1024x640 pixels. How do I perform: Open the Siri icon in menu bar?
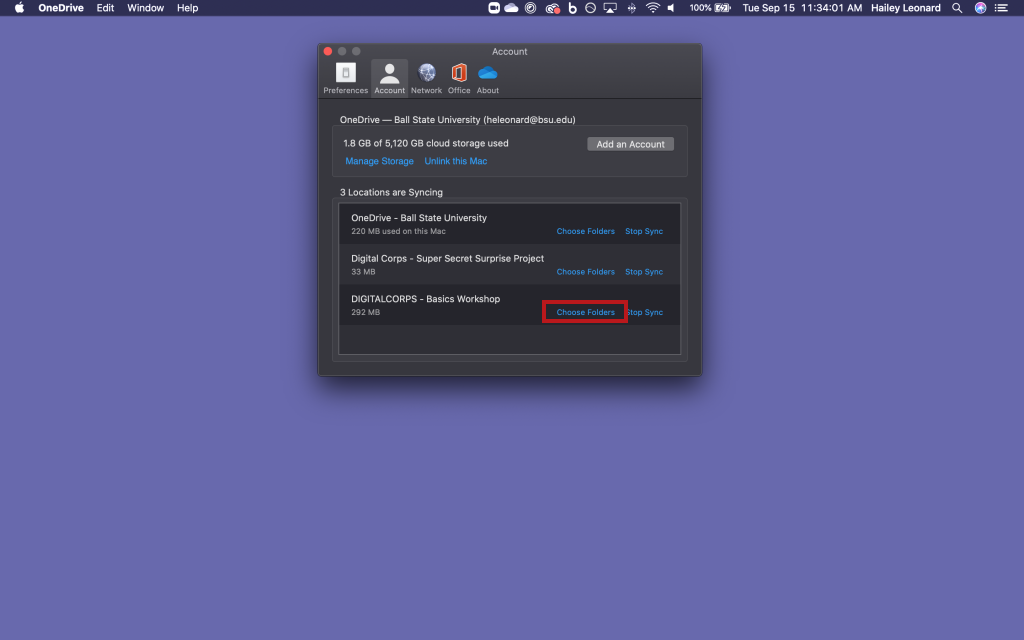pyautogui.click(x=980, y=8)
